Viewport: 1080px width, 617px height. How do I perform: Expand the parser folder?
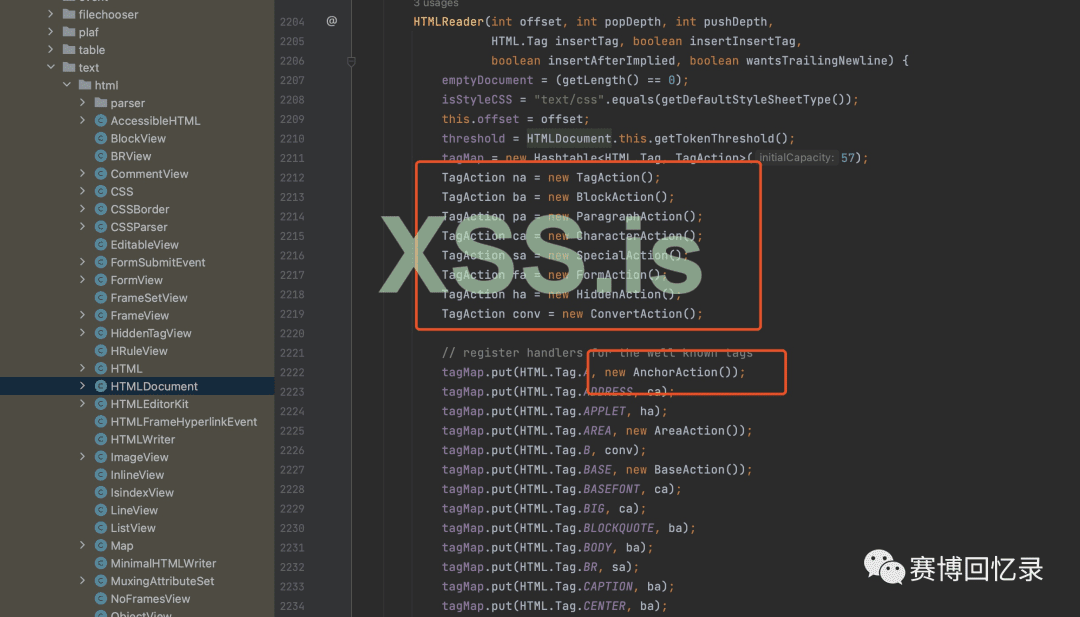click(83, 103)
